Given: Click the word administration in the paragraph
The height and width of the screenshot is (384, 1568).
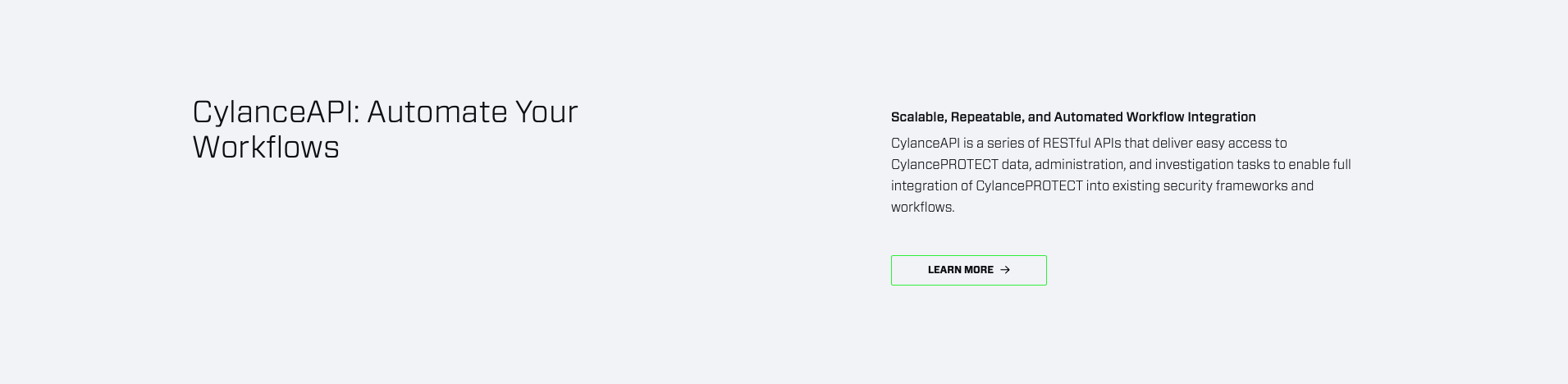Looking at the screenshot, I should (x=1078, y=165).
